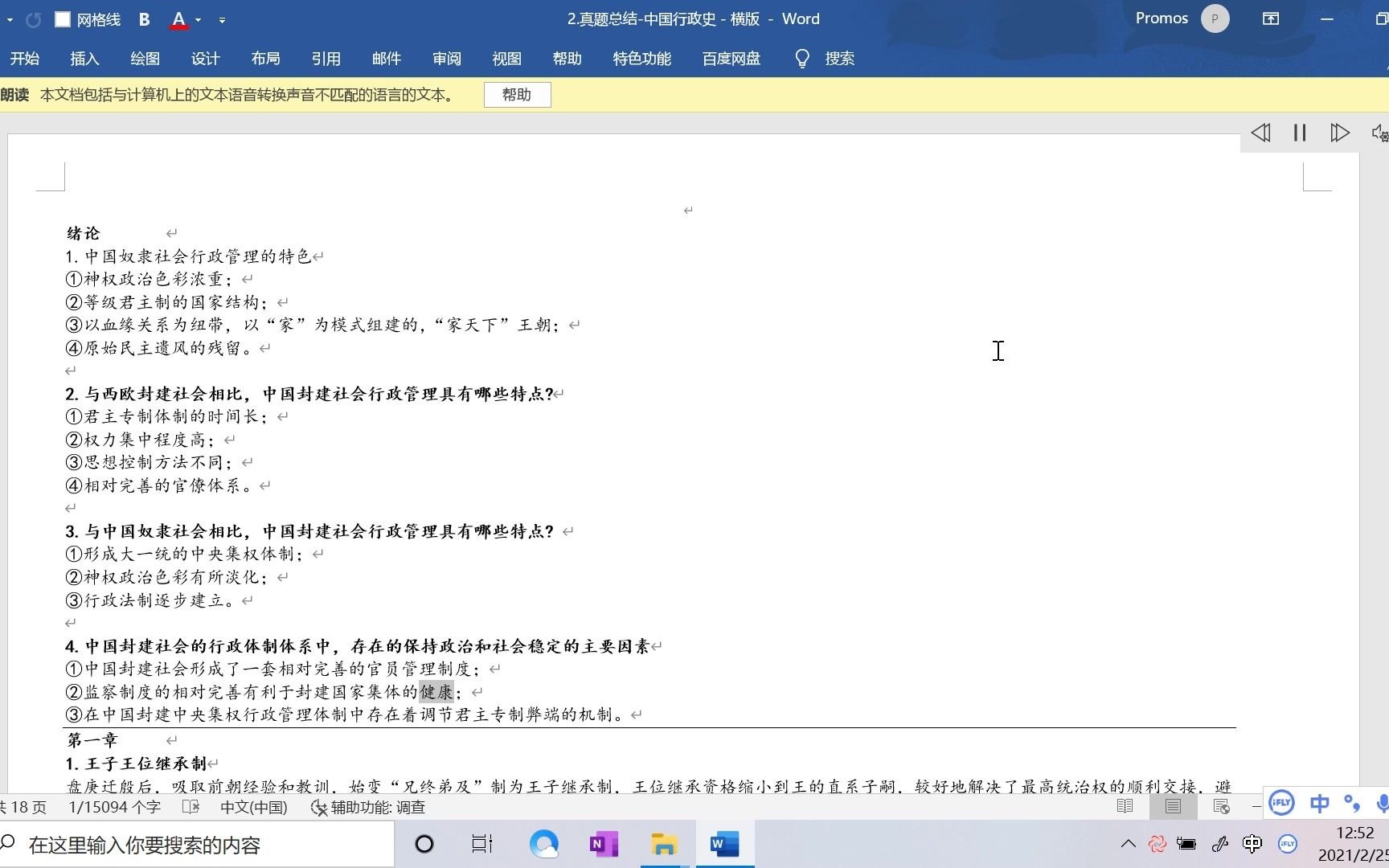Switch to Read Mode view icon
The image size is (1389, 868).
coord(1125,806)
